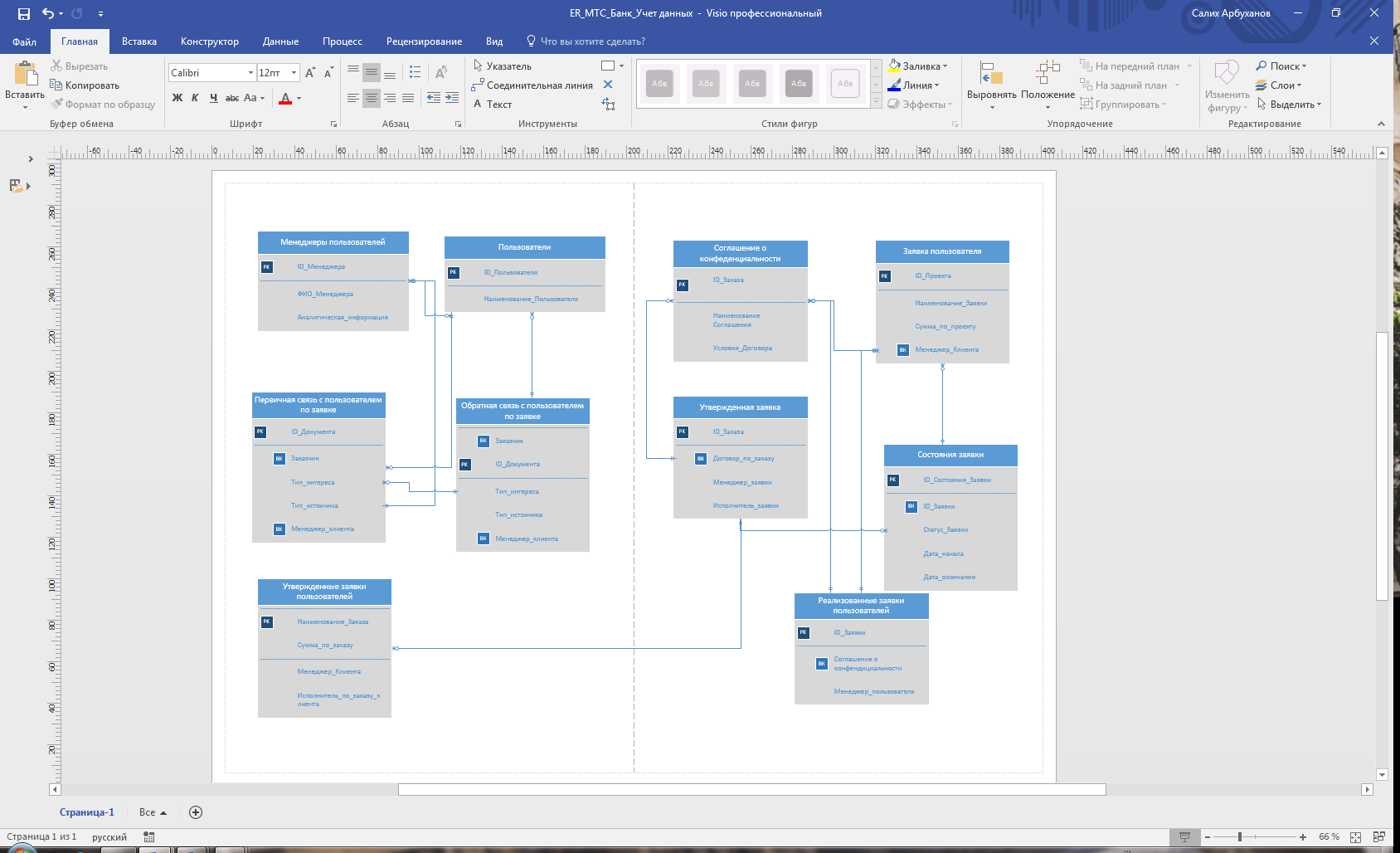
Task: Switch to the Вставка tab
Action: pos(139,41)
